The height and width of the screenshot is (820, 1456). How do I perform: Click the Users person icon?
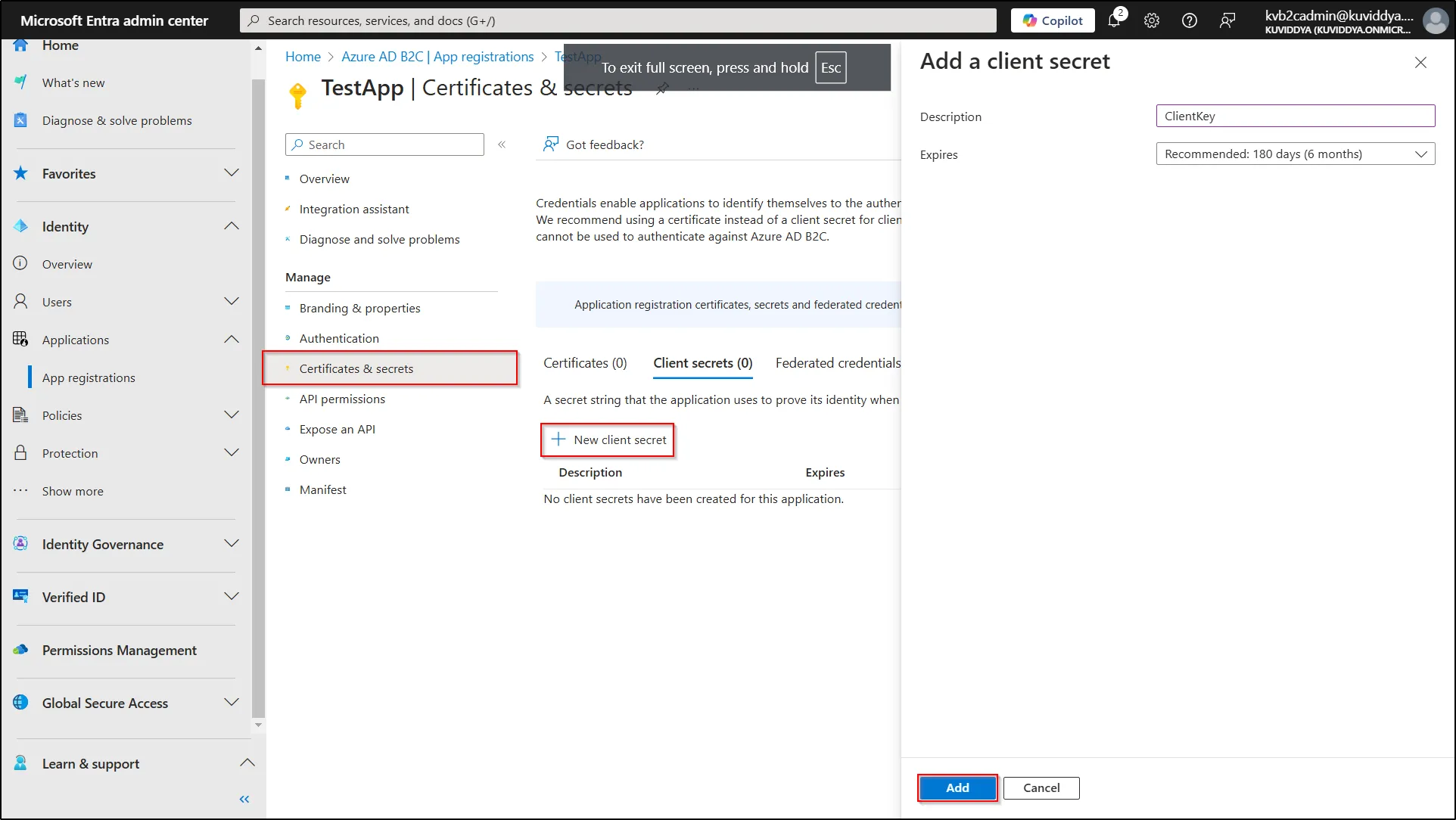coord(21,302)
